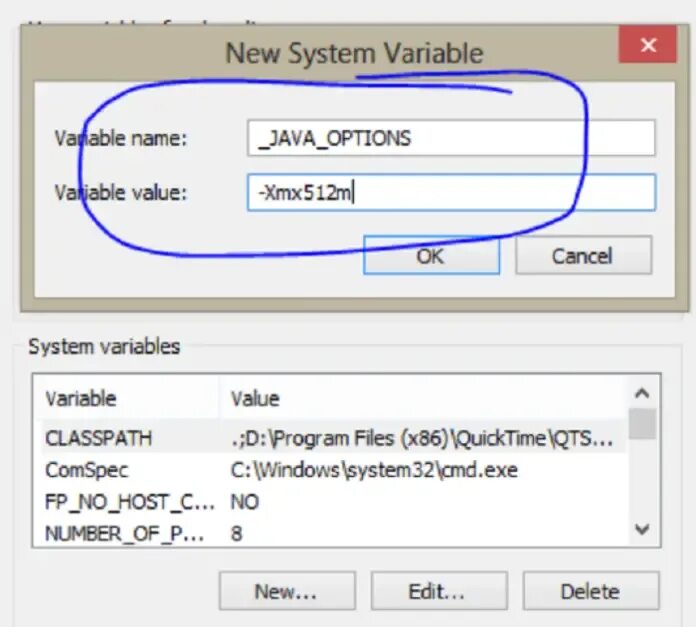Click New... under System variables
The image size is (696, 627).
(287, 591)
